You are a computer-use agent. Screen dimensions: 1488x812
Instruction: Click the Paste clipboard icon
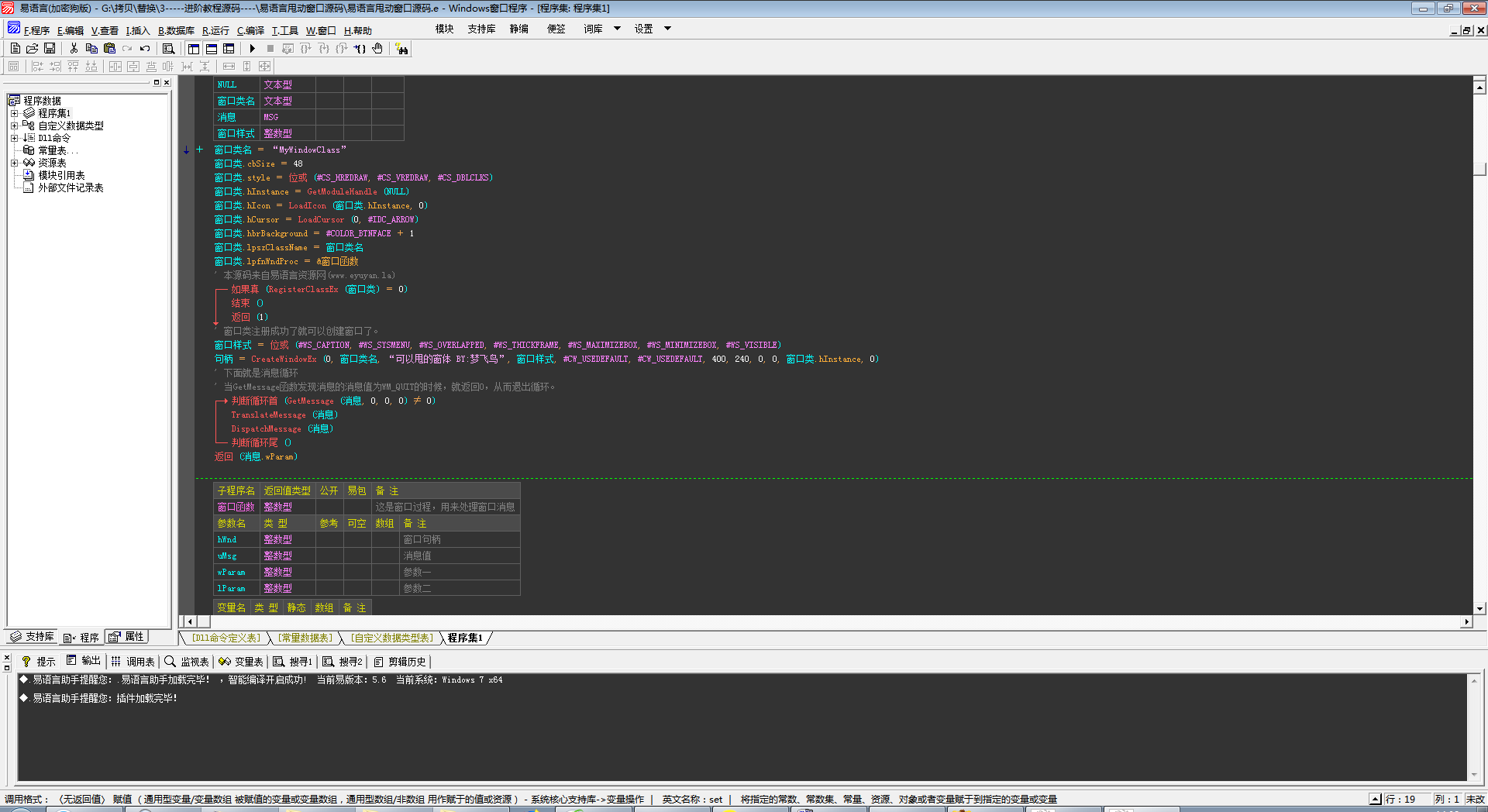[109, 49]
